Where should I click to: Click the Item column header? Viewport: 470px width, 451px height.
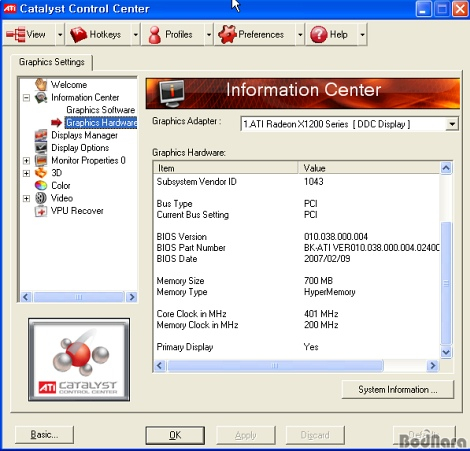(226, 168)
